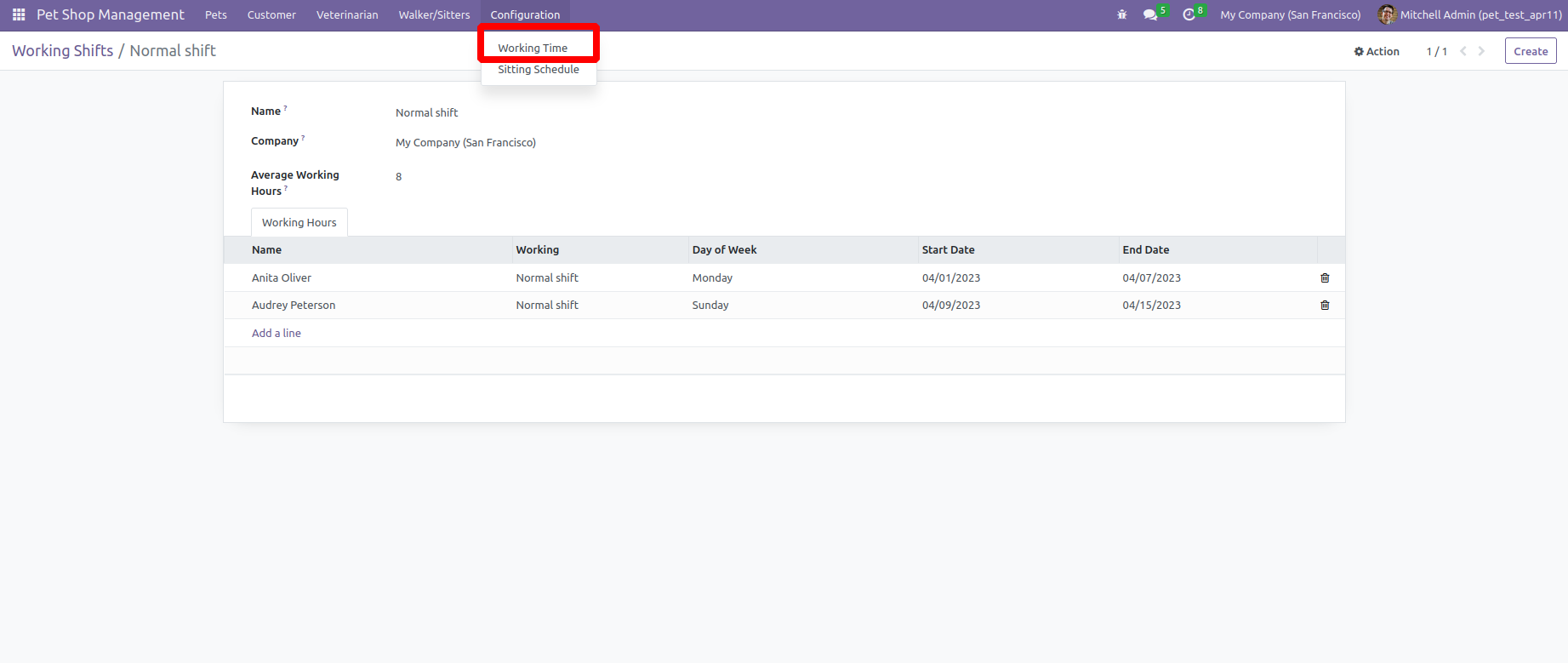Open the activities clock icon
This screenshot has width=1568, height=663.
pyautogui.click(x=1189, y=14)
